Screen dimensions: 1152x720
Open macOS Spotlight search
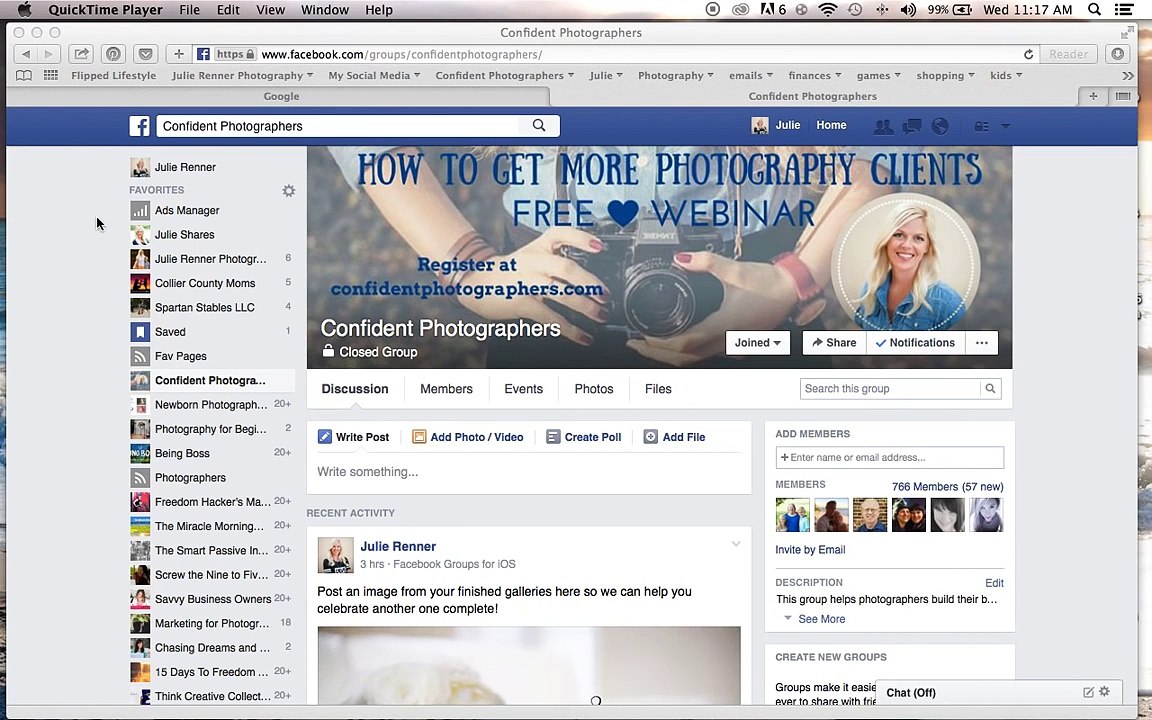pyautogui.click(x=1095, y=10)
